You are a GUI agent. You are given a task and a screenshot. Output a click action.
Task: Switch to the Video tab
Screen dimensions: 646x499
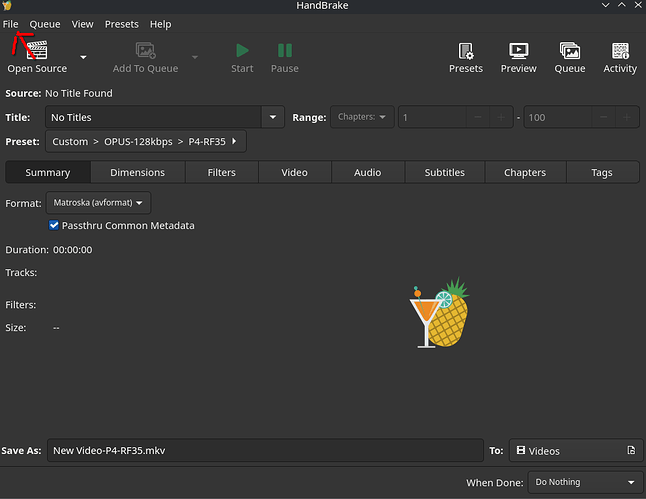295,172
